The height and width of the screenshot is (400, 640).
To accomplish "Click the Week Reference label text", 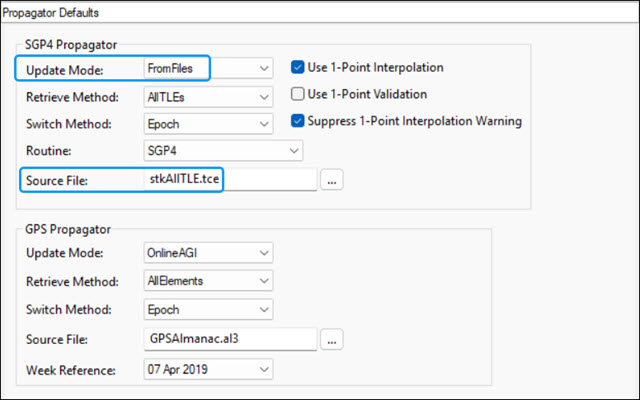I will pos(68,370).
